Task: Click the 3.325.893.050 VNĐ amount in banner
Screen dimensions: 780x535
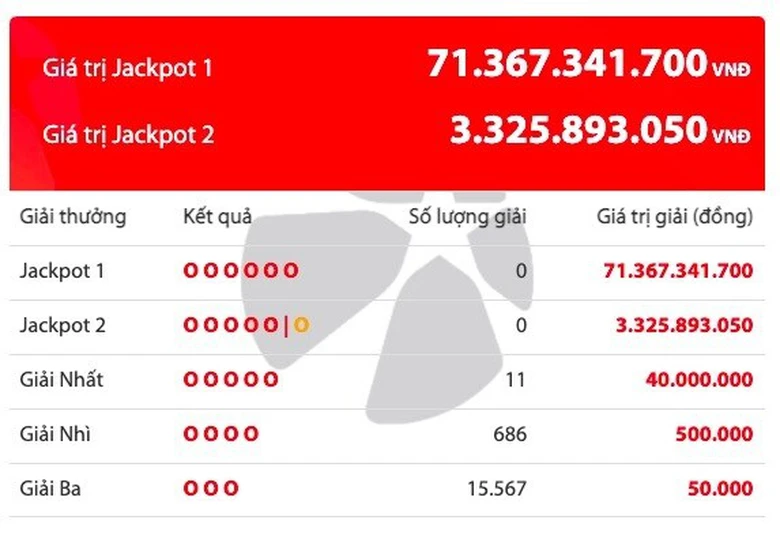Action: (x=599, y=131)
